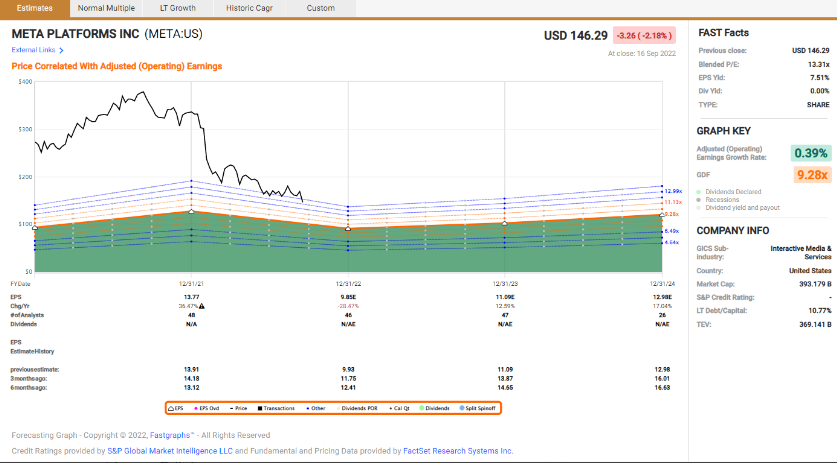Image resolution: width=837 pixels, height=463 pixels.
Task: Click the EPS Yld value 7.51%
Action: 819,77
